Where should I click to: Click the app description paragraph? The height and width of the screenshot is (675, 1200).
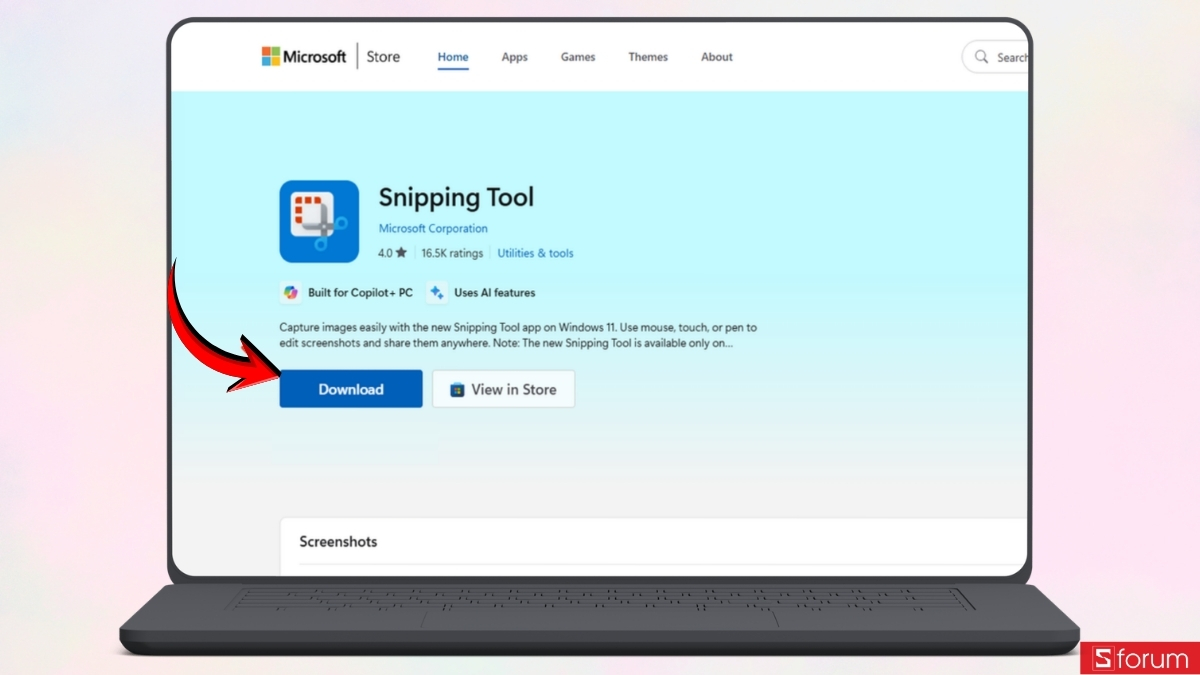(518, 335)
